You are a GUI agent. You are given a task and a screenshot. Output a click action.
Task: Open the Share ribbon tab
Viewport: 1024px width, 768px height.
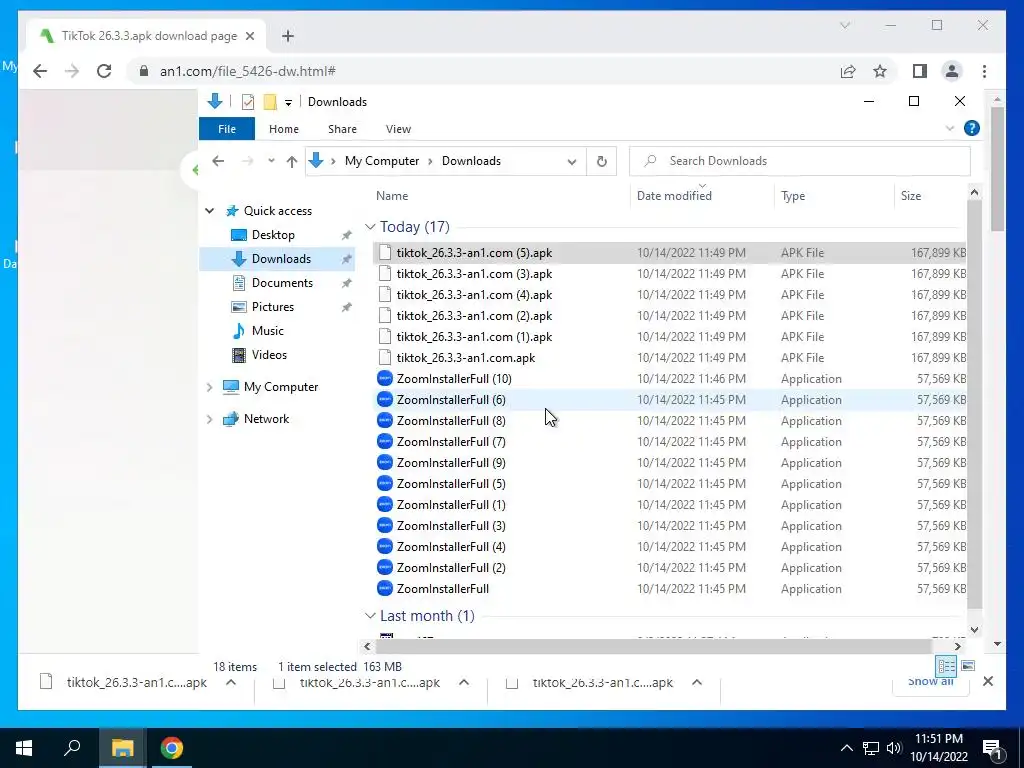[x=342, y=129]
